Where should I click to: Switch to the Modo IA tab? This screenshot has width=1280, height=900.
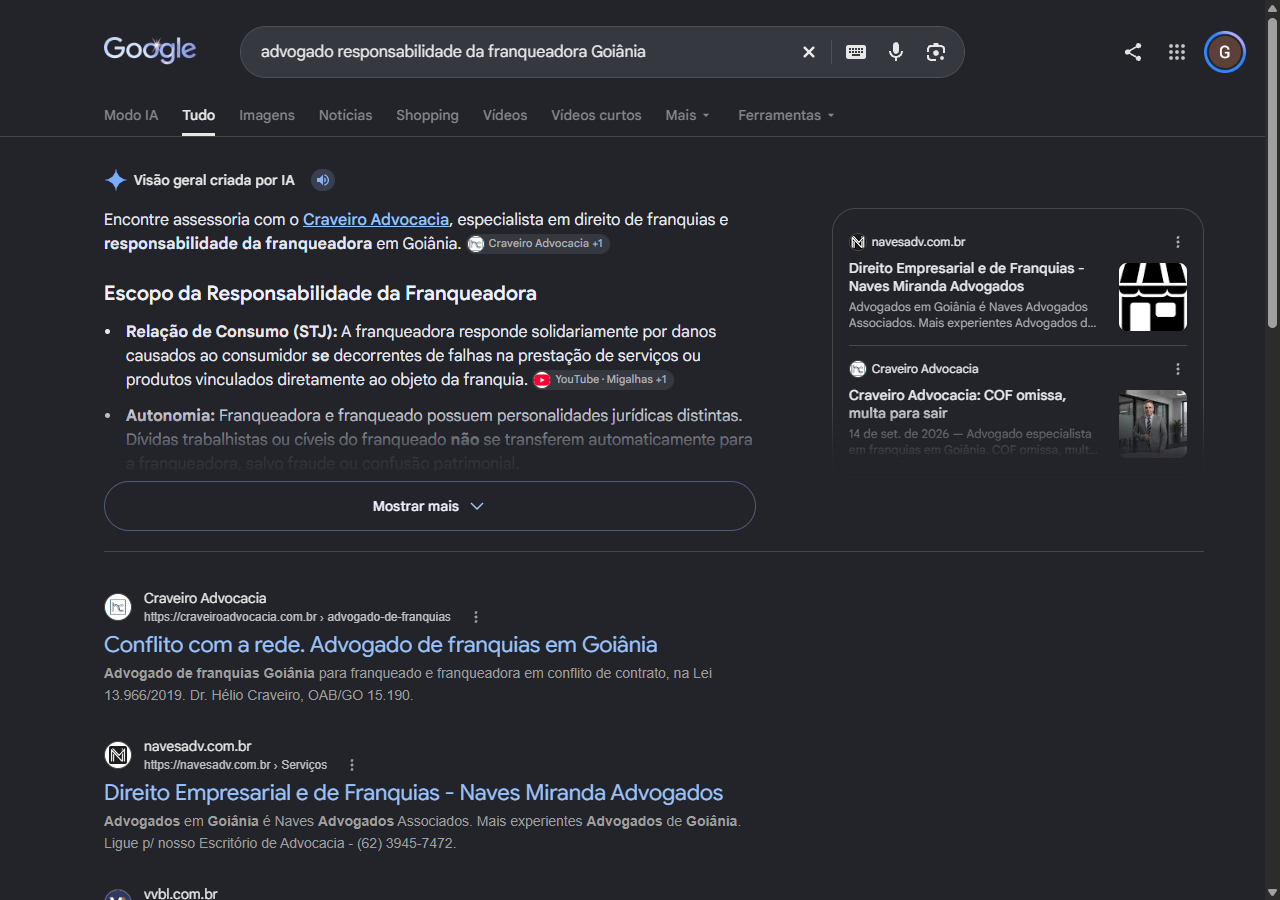[131, 115]
